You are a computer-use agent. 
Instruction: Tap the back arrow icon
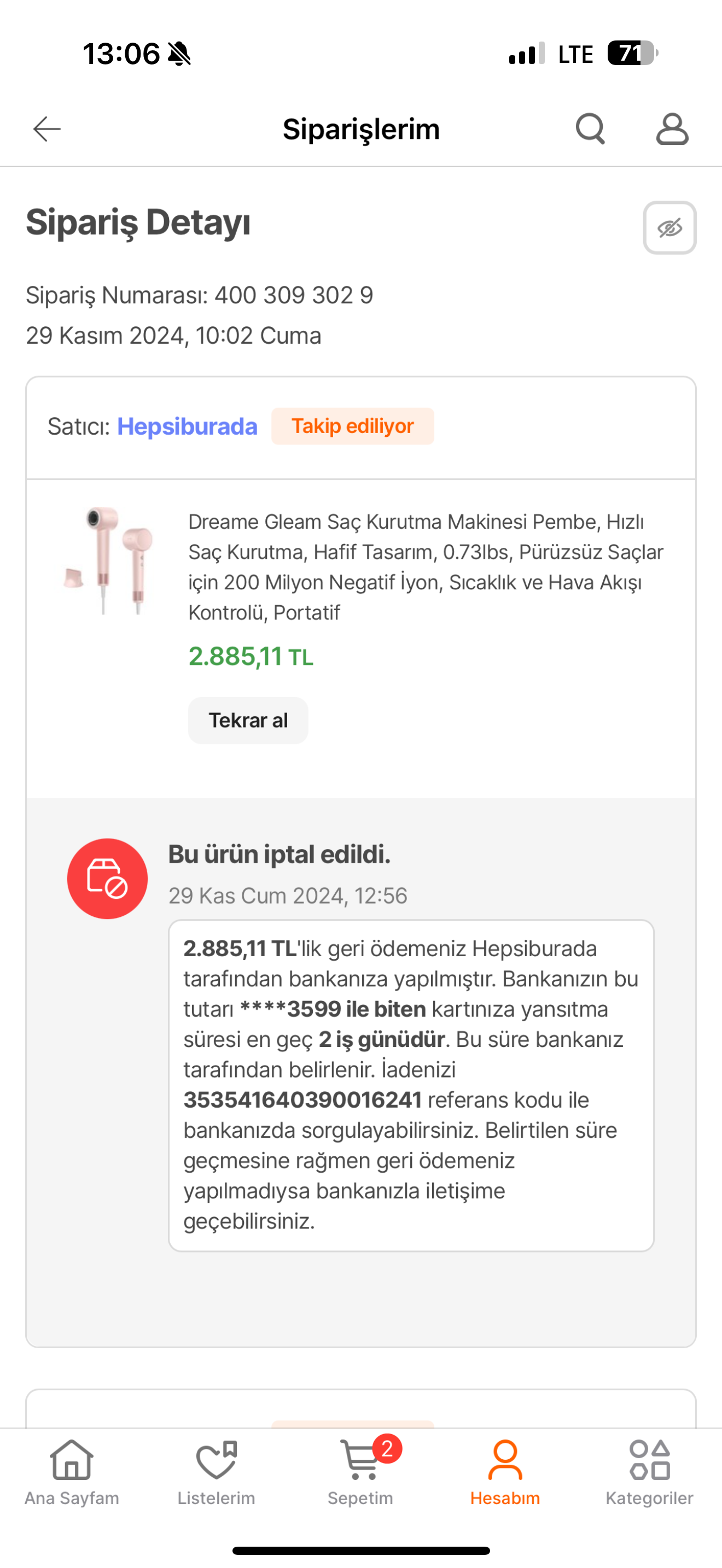click(47, 129)
